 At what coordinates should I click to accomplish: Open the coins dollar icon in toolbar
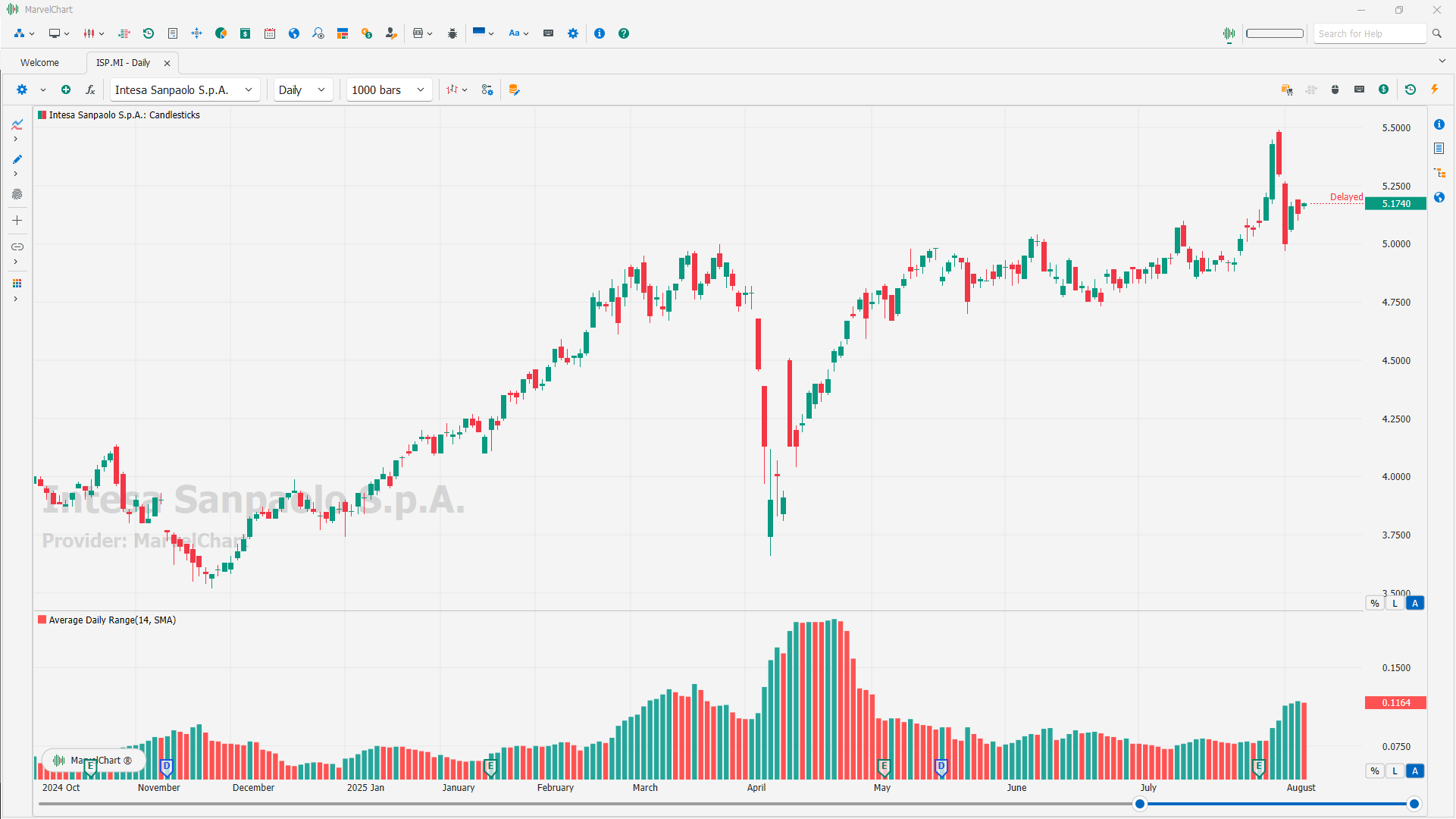[x=367, y=33]
